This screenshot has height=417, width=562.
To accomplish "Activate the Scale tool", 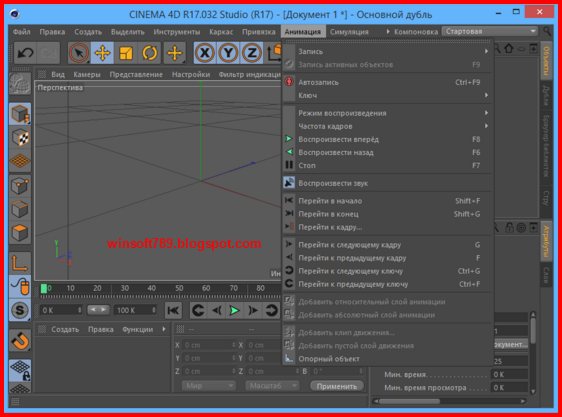I will point(126,53).
